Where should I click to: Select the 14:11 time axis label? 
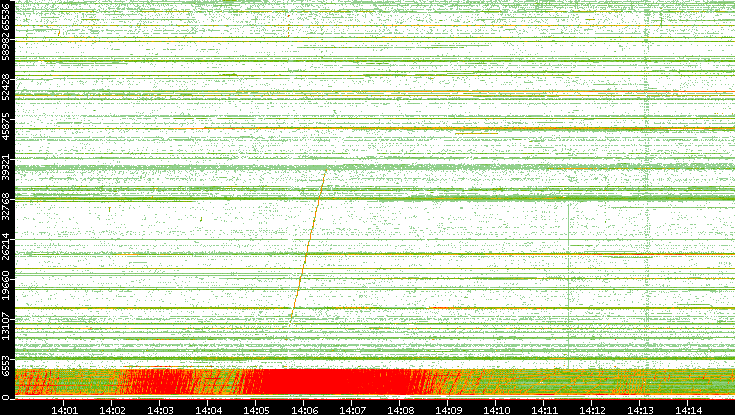[544, 409]
